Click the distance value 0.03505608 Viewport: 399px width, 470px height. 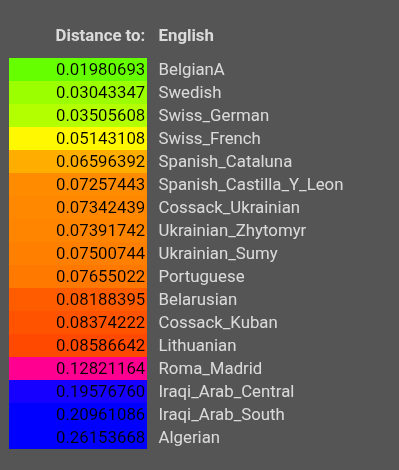tap(78, 116)
